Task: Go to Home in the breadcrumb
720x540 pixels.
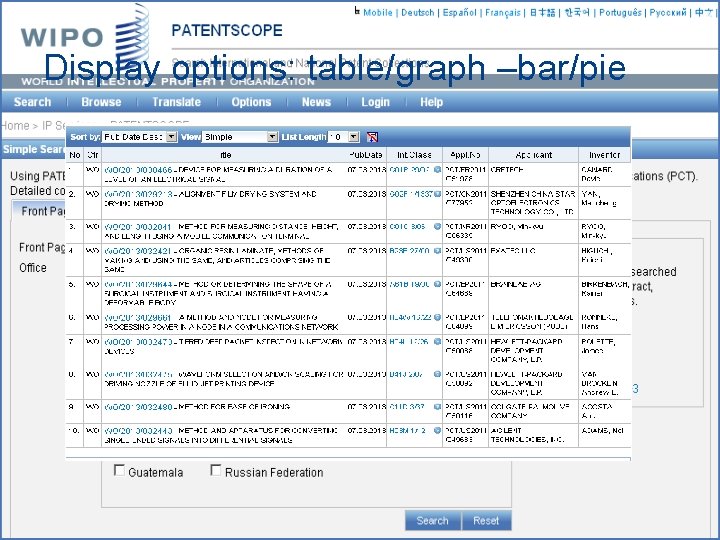Action: tap(15, 125)
